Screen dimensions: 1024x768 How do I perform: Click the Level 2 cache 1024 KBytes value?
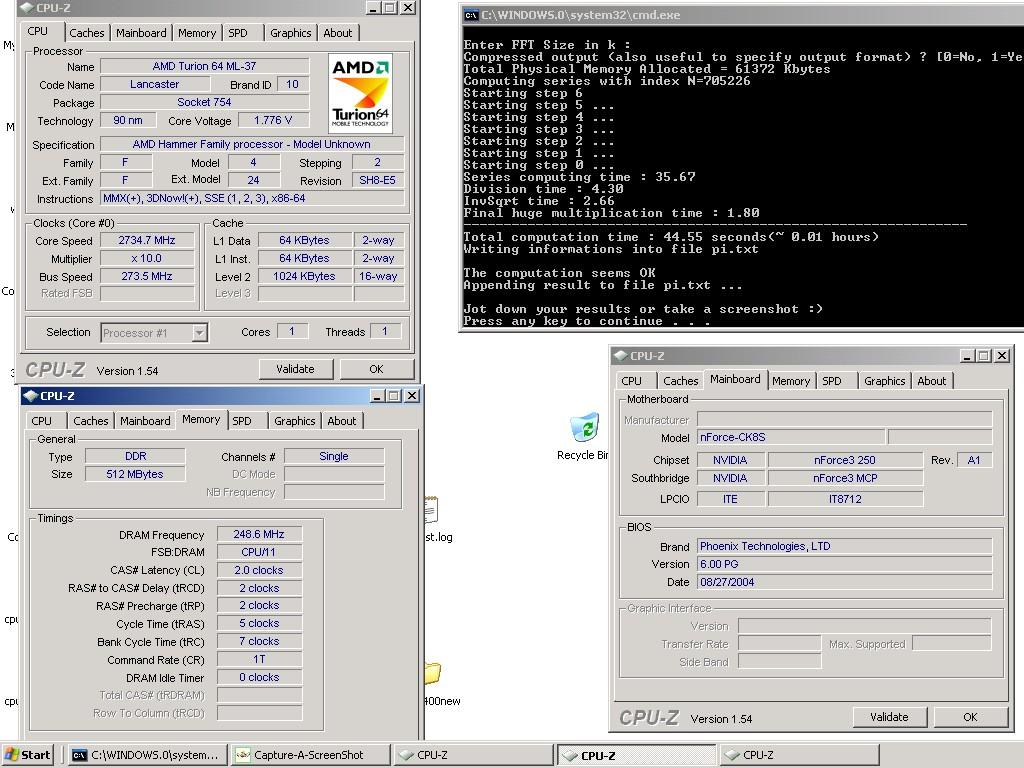304,276
